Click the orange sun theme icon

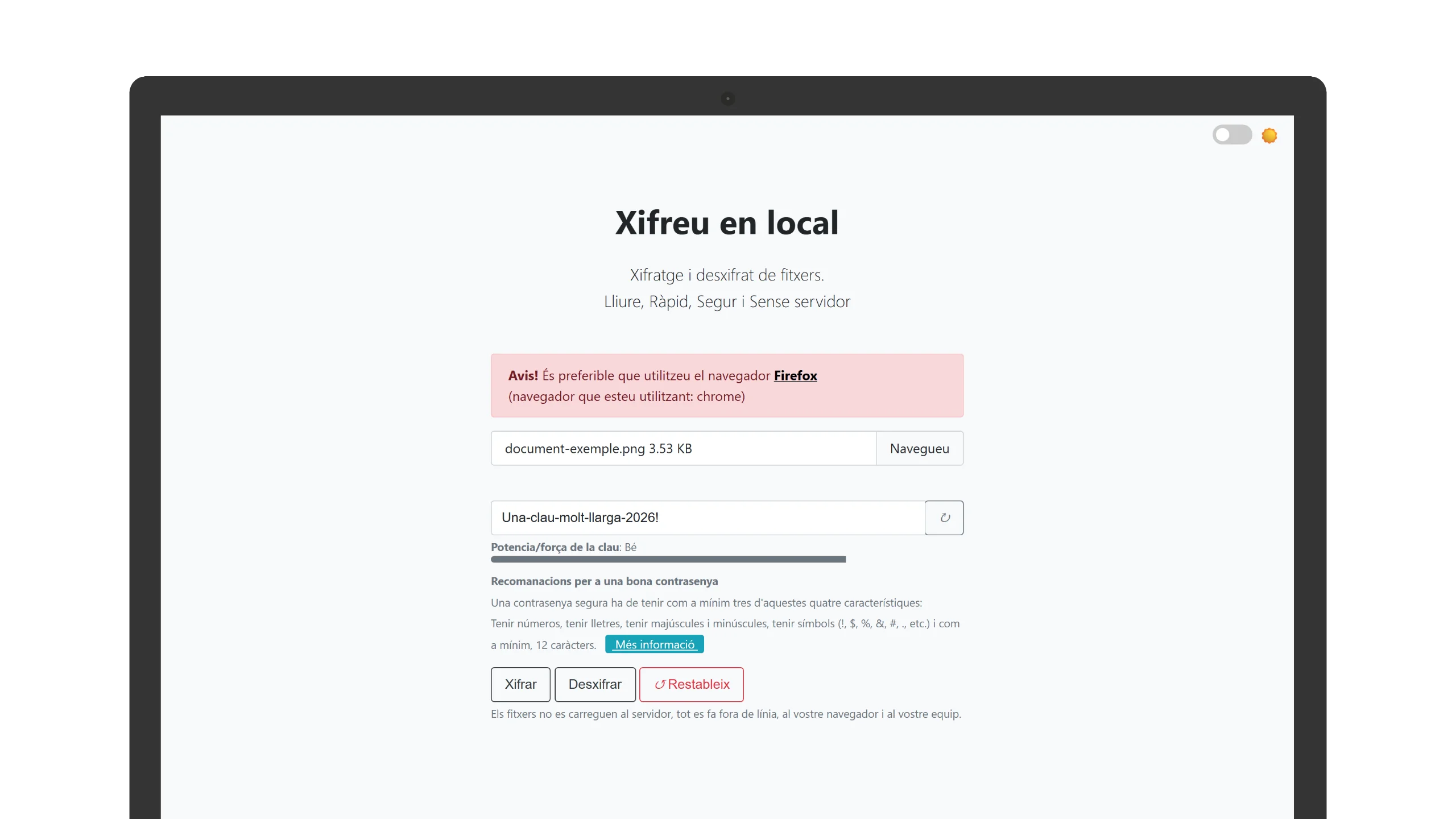click(1269, 135)
